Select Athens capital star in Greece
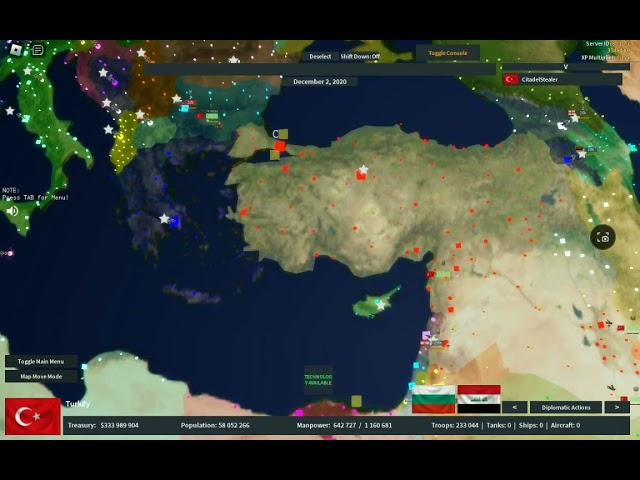Screen dimensions: 640x480 (x=164, y=219)
